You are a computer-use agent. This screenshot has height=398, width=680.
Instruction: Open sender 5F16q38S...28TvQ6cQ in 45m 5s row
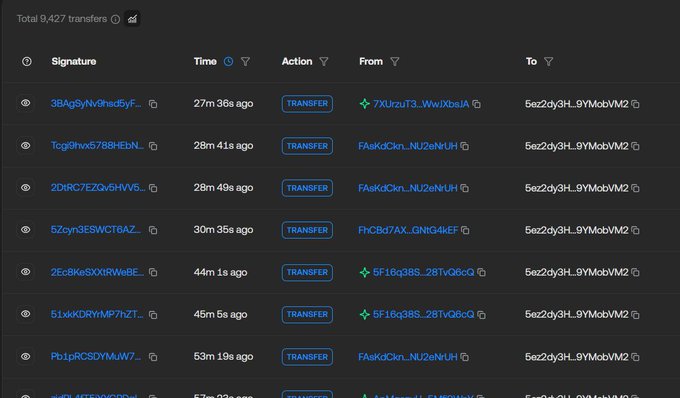[x=423, y=314]
